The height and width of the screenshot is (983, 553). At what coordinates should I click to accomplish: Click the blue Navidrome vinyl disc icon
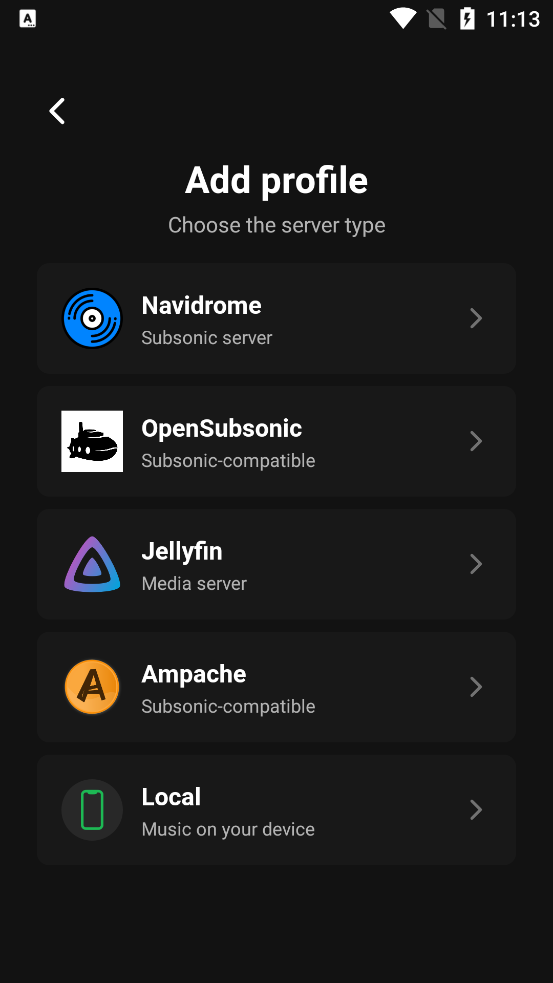[92, 318]
